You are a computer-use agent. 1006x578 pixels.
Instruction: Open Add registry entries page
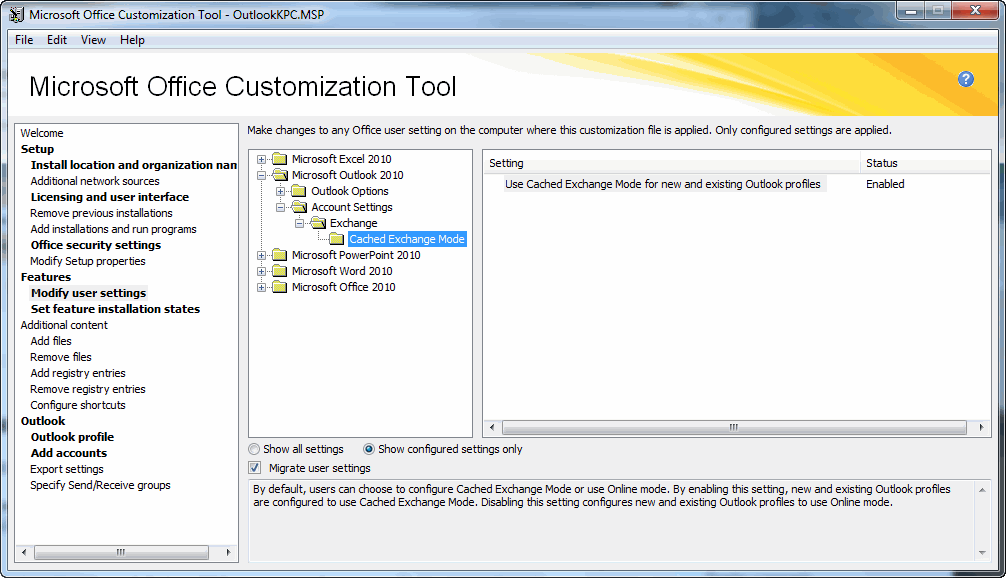[78, 373]
